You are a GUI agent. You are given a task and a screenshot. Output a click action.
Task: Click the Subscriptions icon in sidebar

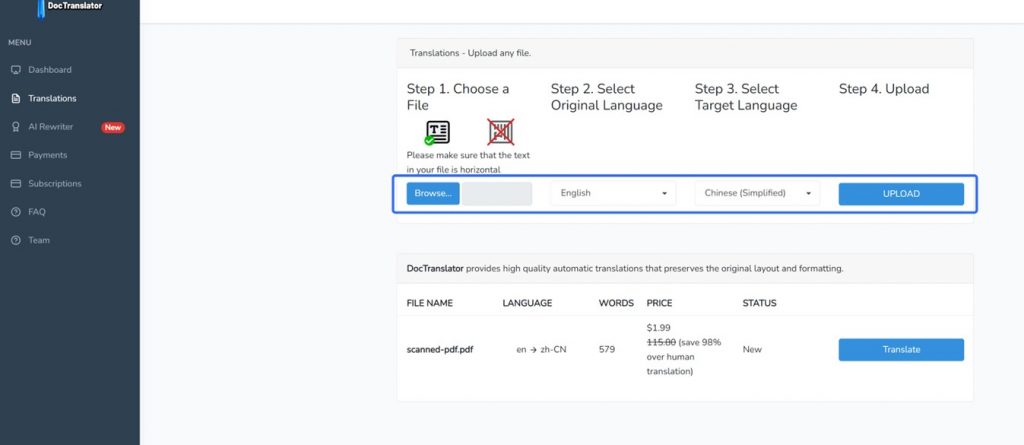coord(15,184)
